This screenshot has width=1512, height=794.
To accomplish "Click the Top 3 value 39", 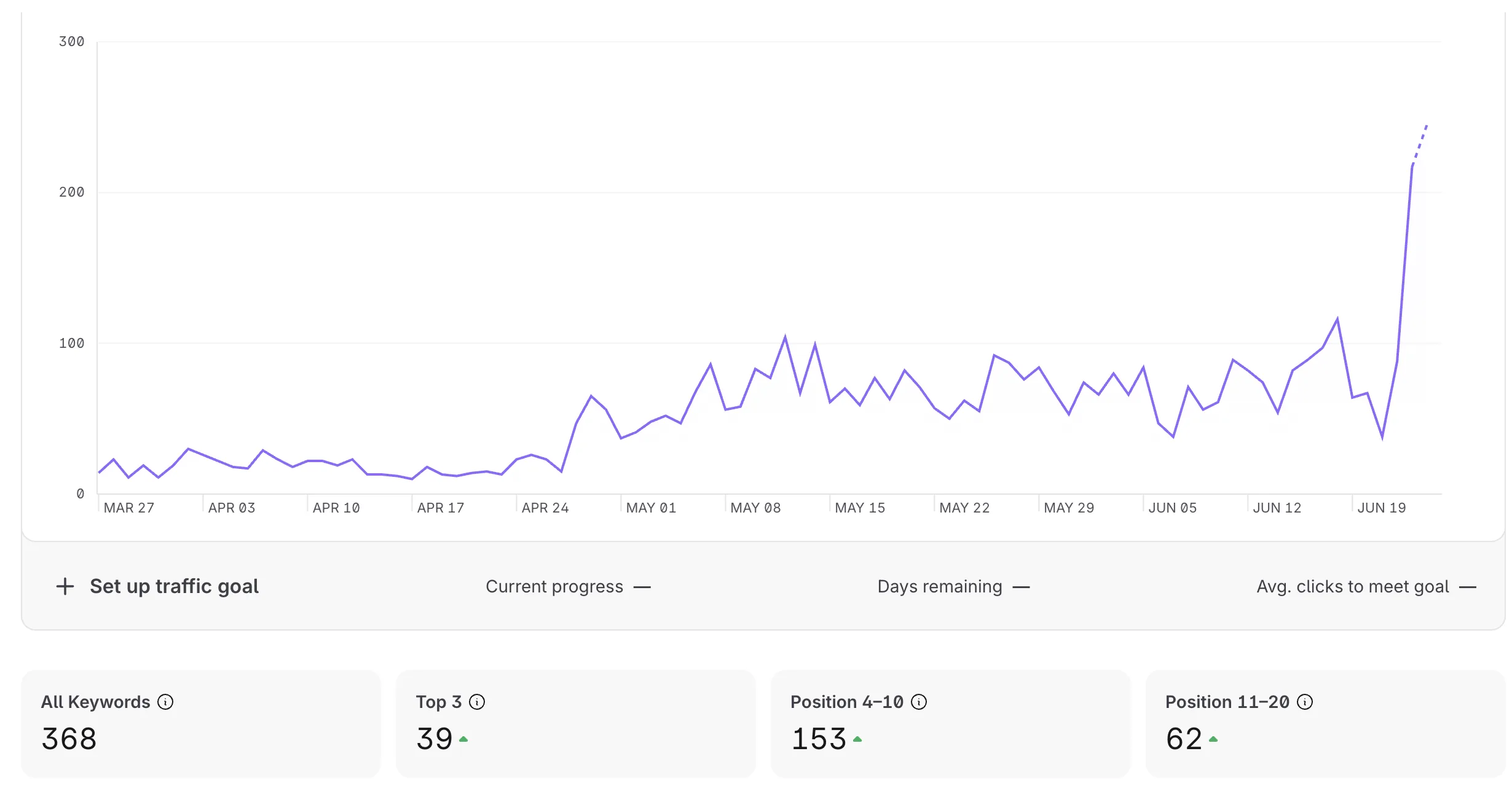I will click(x=435, y=739).
